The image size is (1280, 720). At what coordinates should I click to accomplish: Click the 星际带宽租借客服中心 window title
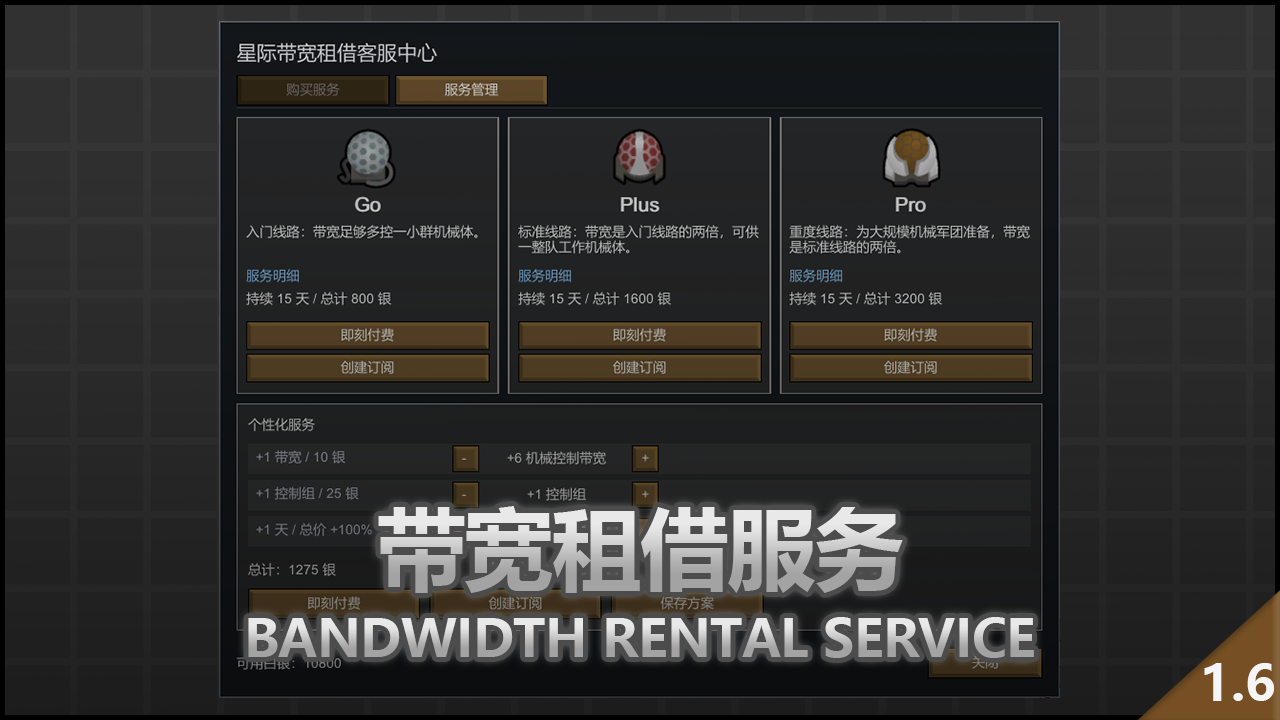click(336, 53)
